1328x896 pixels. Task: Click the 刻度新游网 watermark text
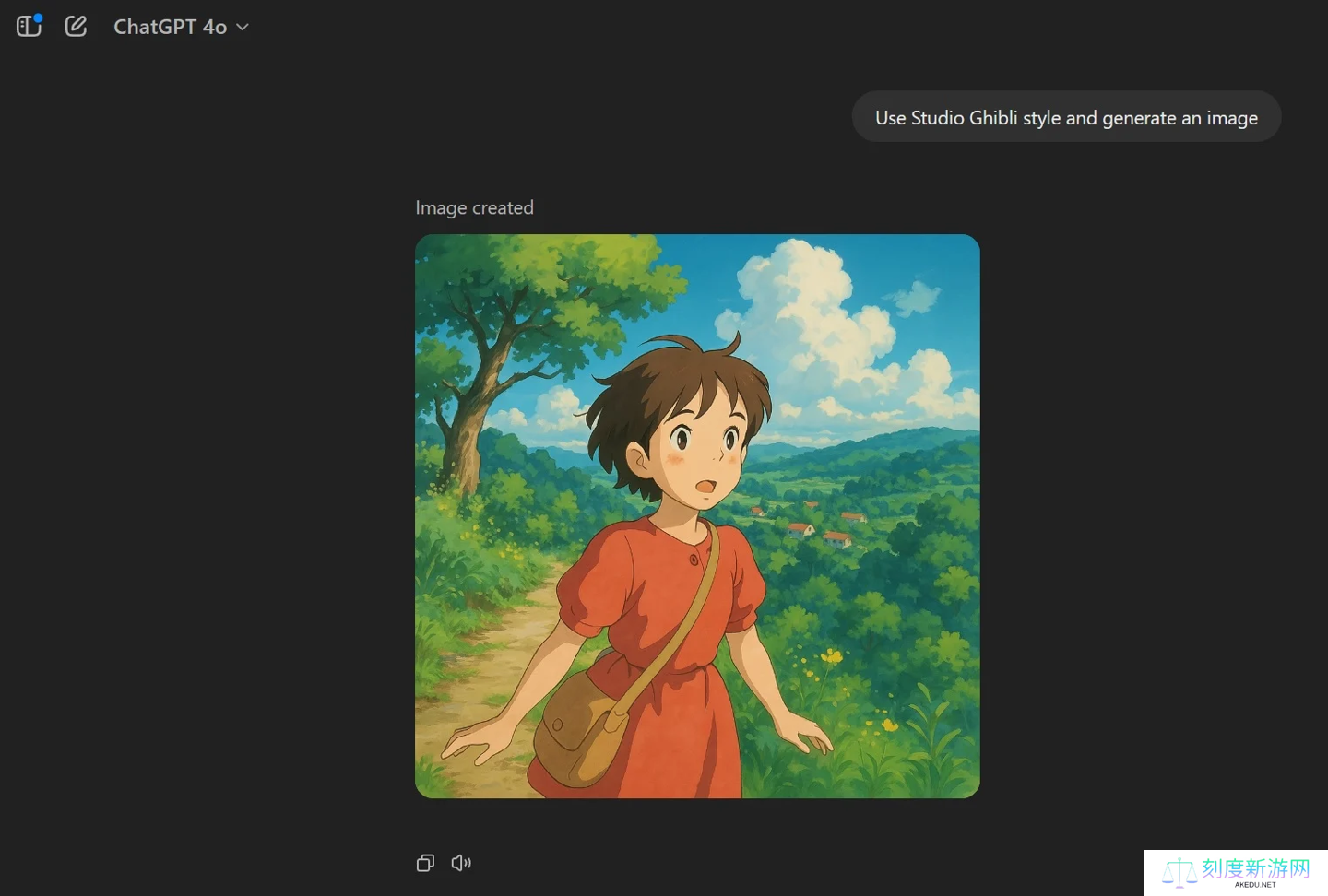pos(1255,868)
